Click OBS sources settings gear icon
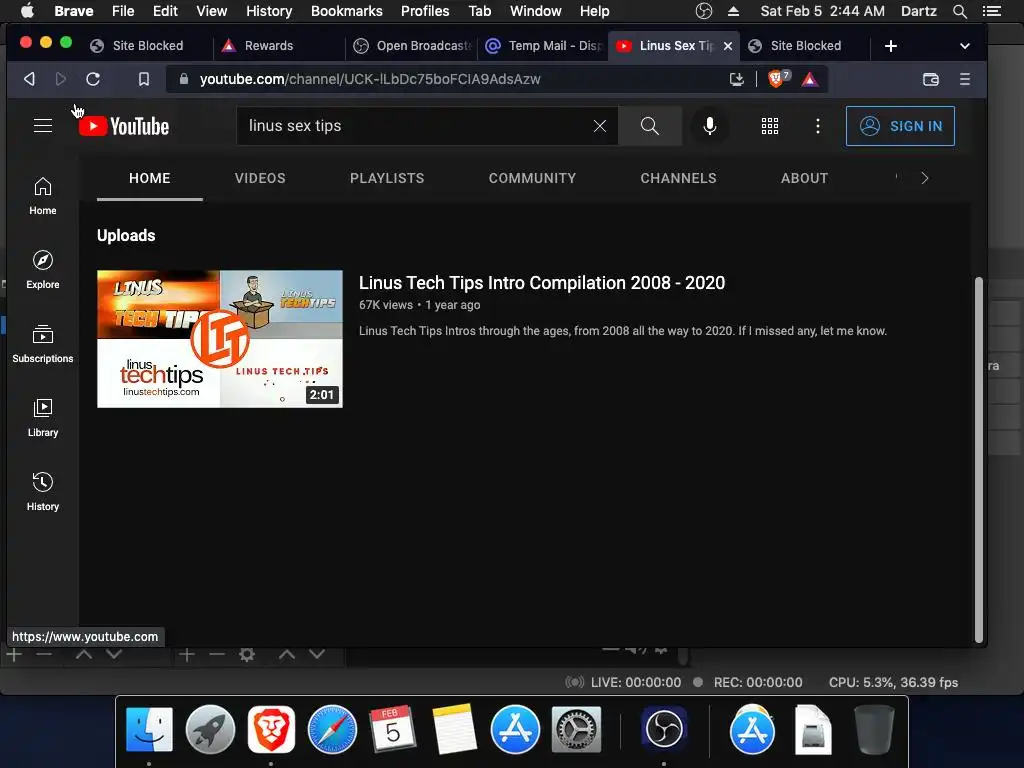The image size is (1024, 768). click(247, 654)
